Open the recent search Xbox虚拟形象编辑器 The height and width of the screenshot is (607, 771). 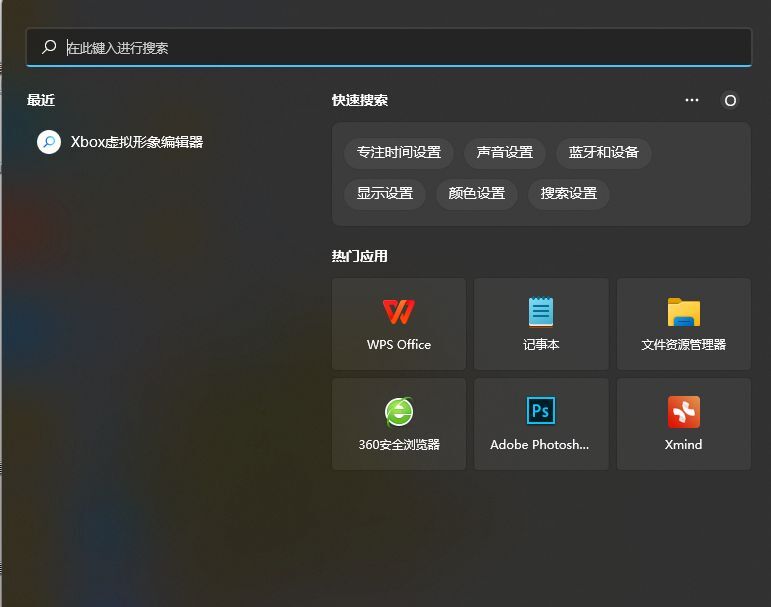[120, 142]
